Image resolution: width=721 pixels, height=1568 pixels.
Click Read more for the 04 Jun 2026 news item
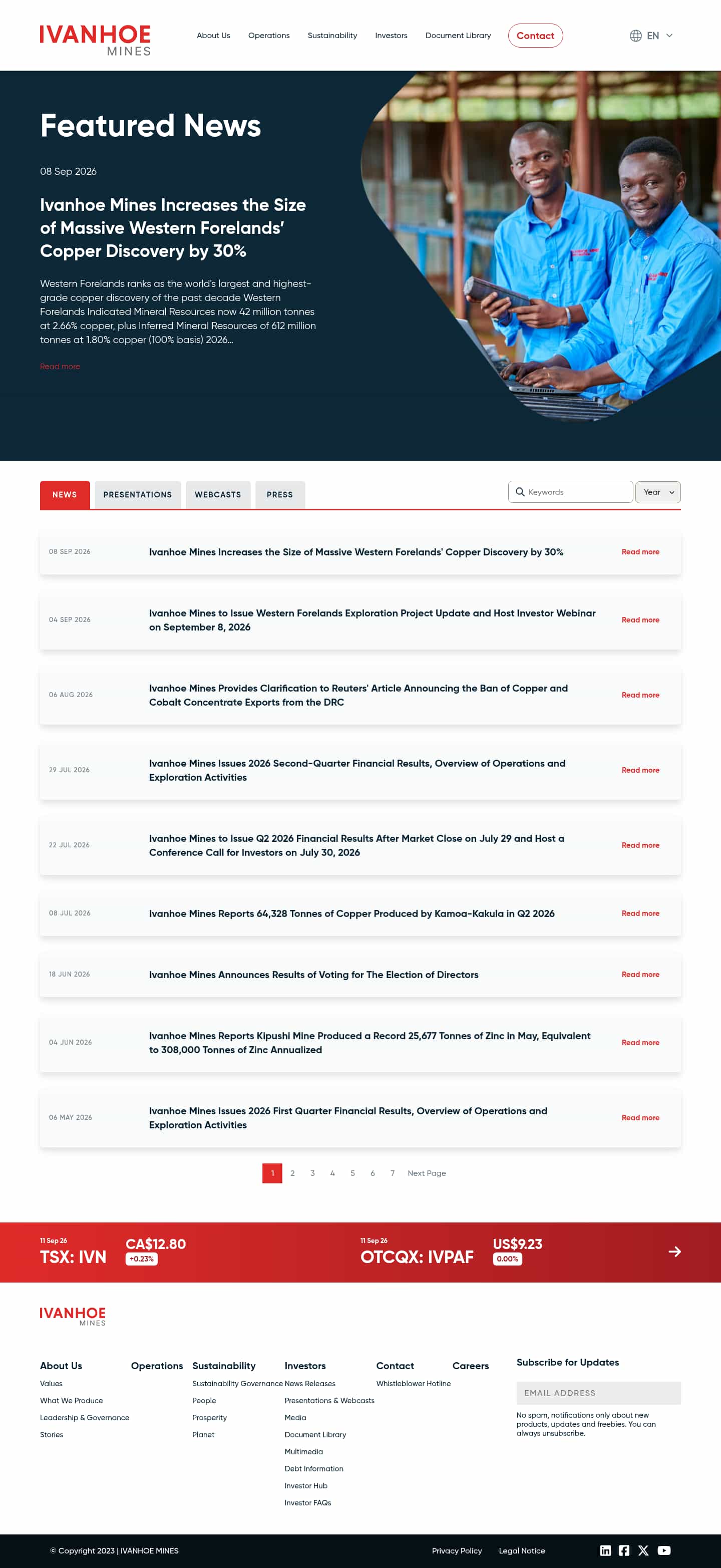[640, 1043]
